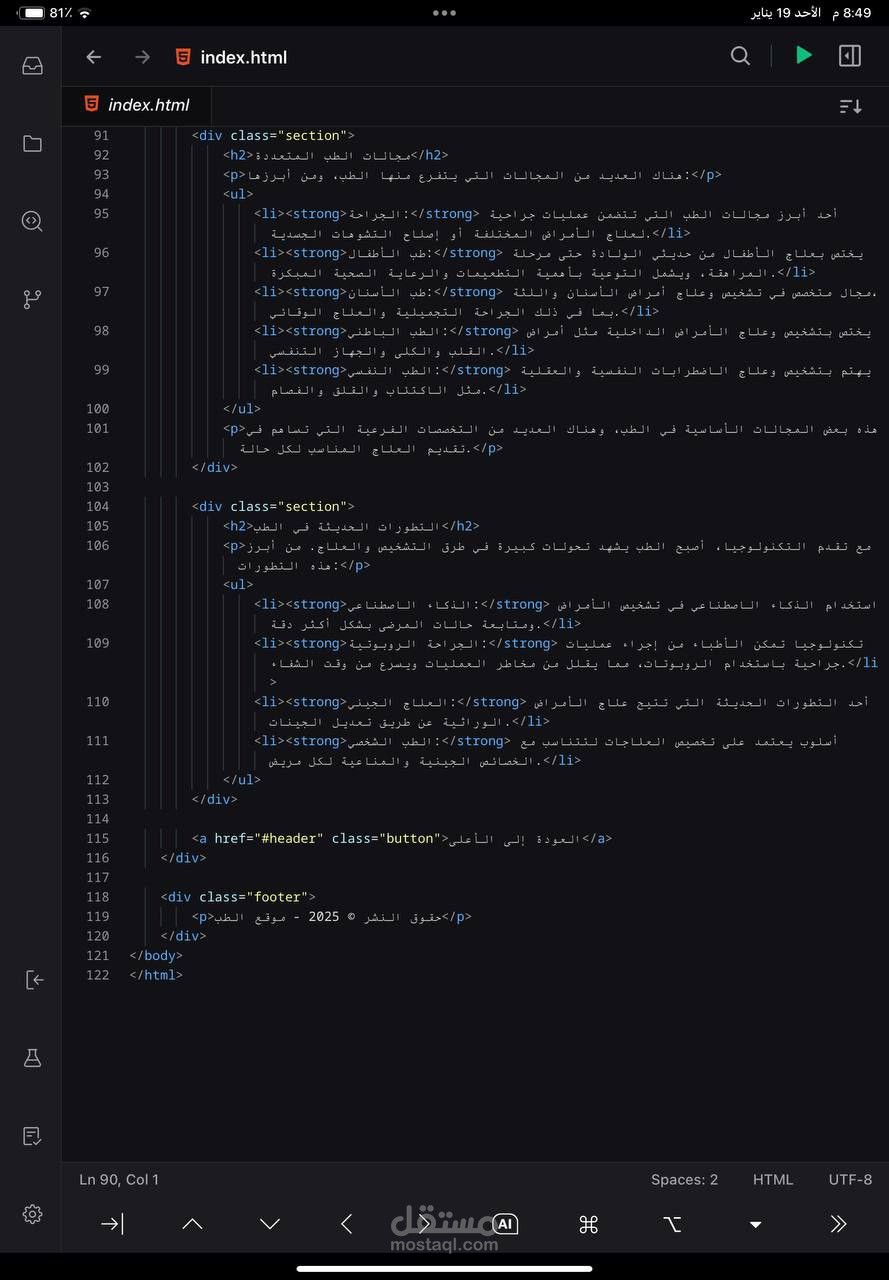Viewport: 889px width, 1280px height.
Task: Click the </ul> tag on line 112
Action: pyautogui.click(x=242, y=780)
